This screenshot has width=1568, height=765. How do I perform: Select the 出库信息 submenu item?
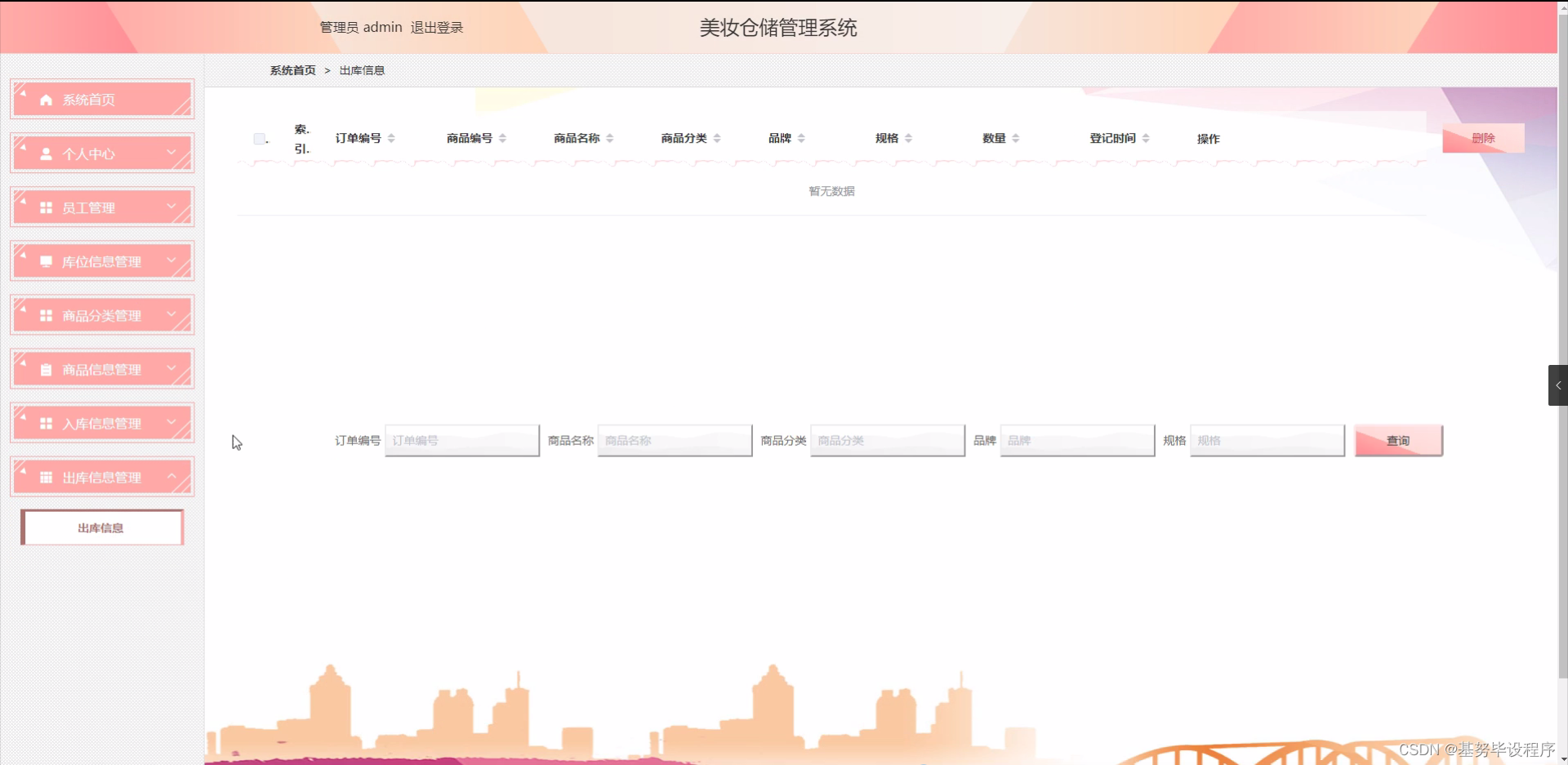(101, 527)
